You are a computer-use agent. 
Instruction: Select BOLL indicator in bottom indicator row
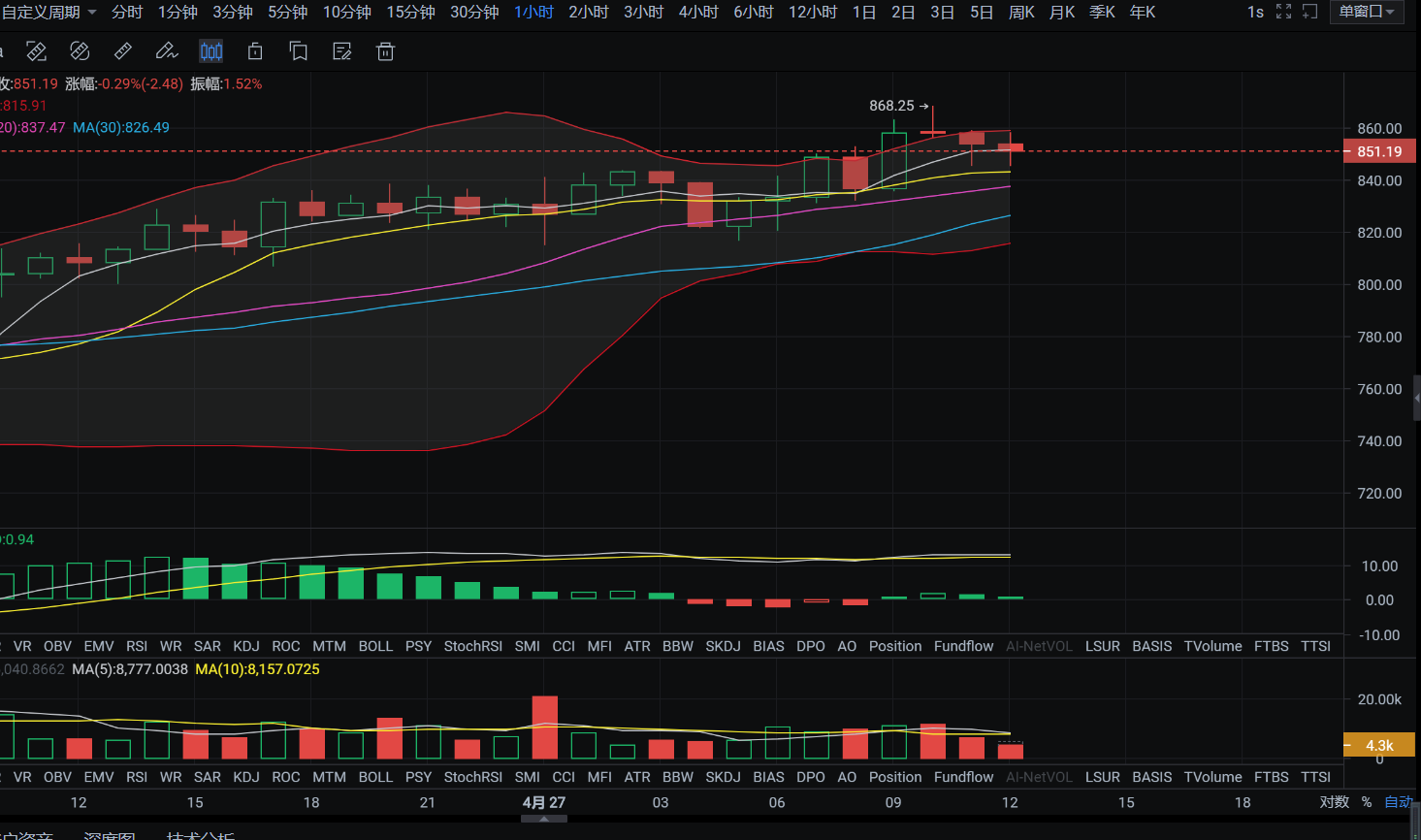pyautogui.click(x=375, y=777)
